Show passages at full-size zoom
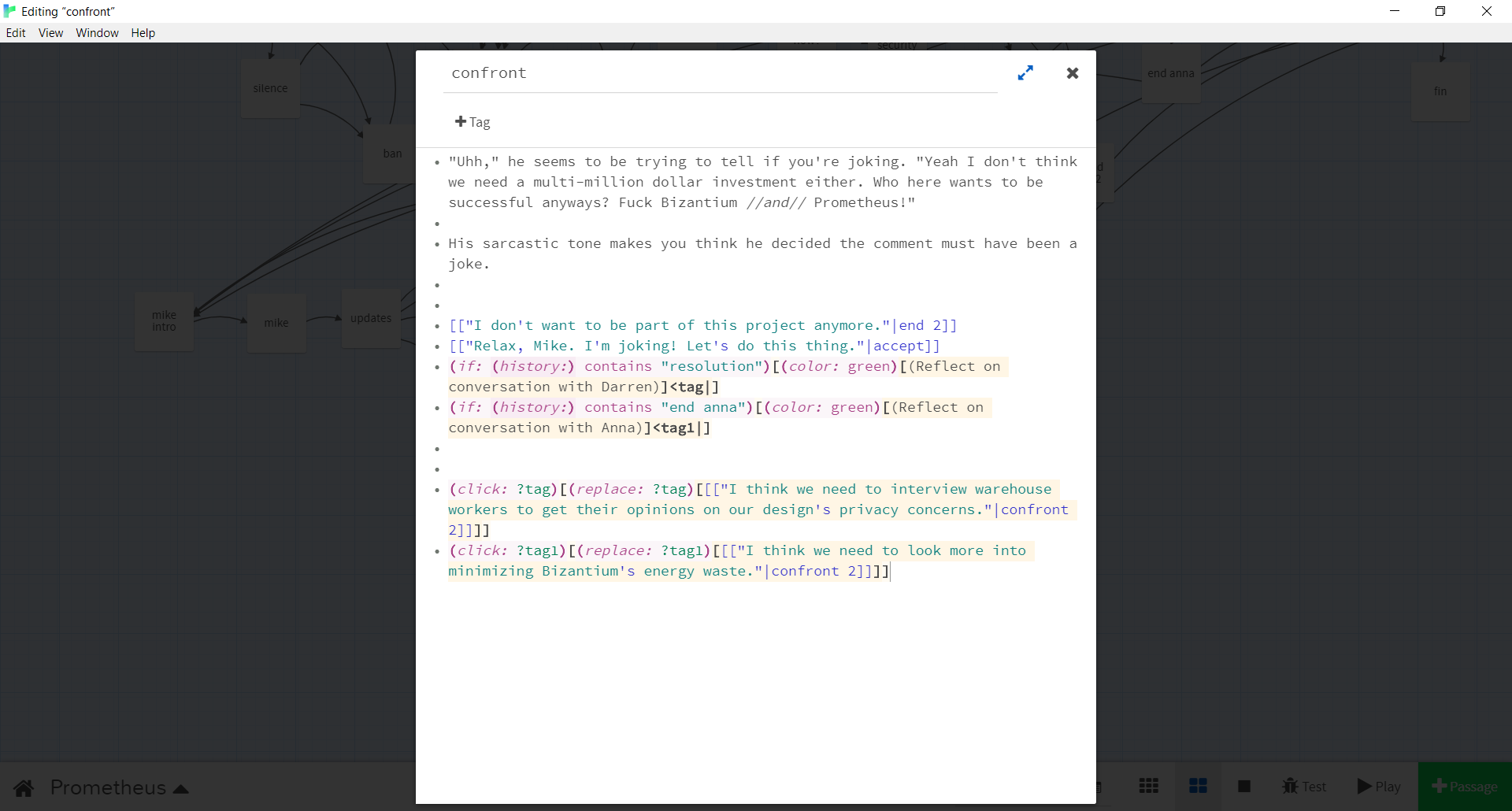 point(1244,786)
